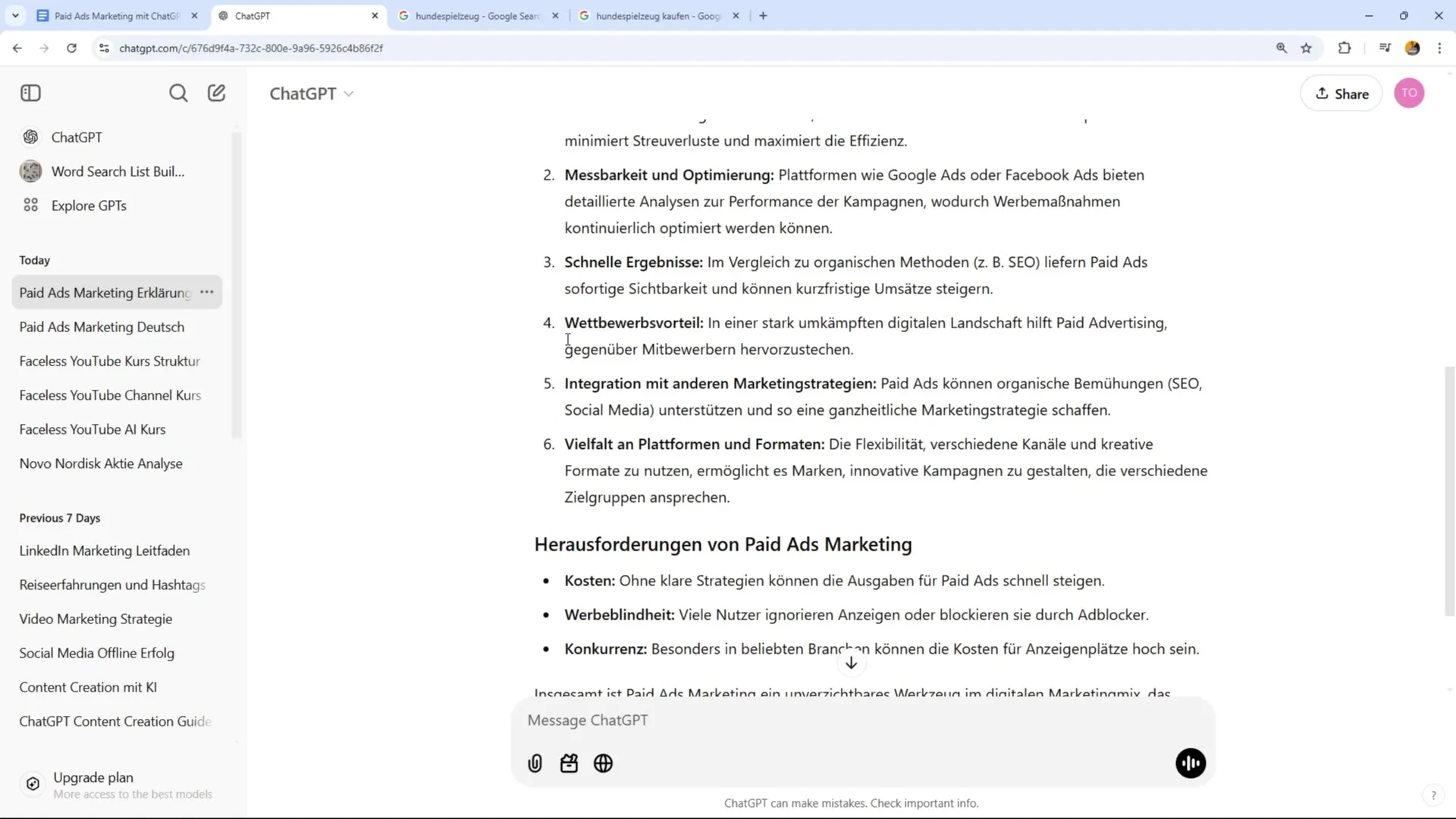Close the active ChatGPT browser tab

tap(375, 16)
